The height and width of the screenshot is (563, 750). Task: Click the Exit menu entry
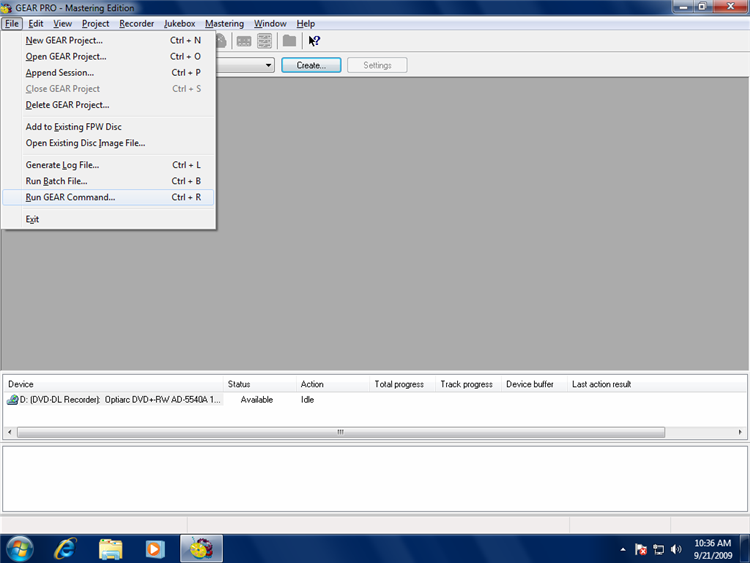click(x=33, y=219)
